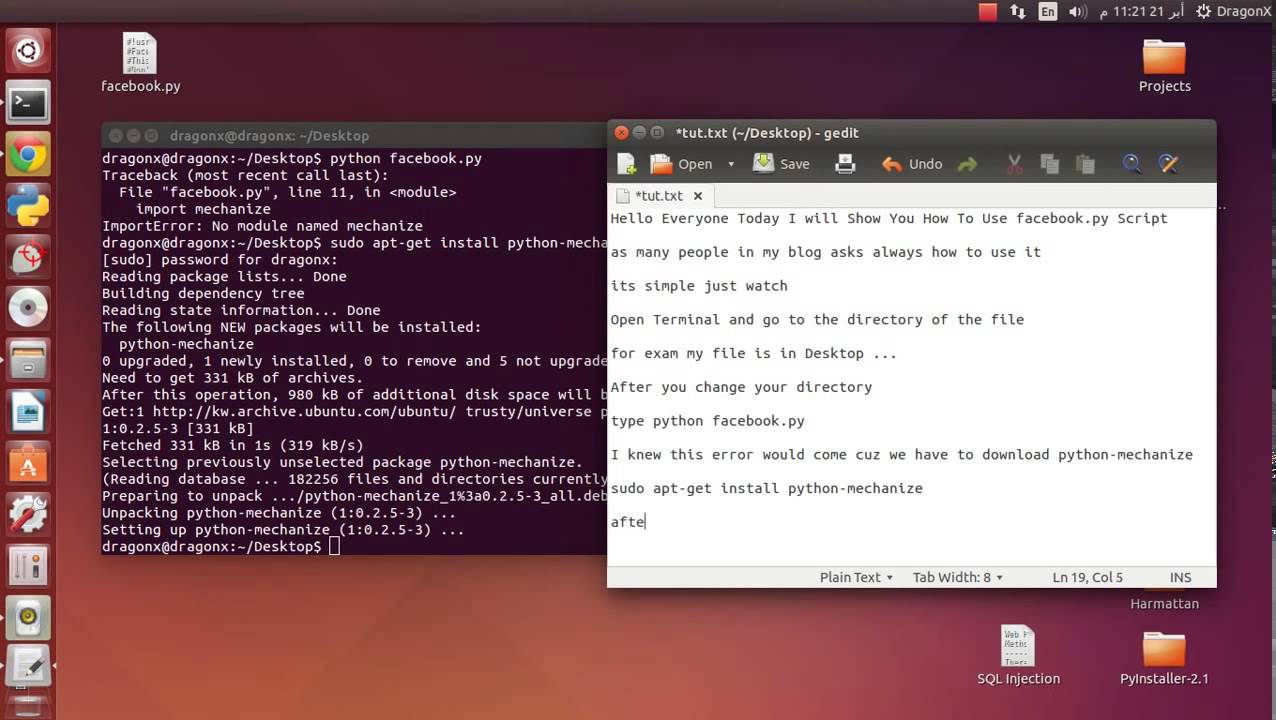Open the sound volume indicator menu
The height and width of the screenshot is (720, 1276).
pyautogui.click(x=1077, y=12)
